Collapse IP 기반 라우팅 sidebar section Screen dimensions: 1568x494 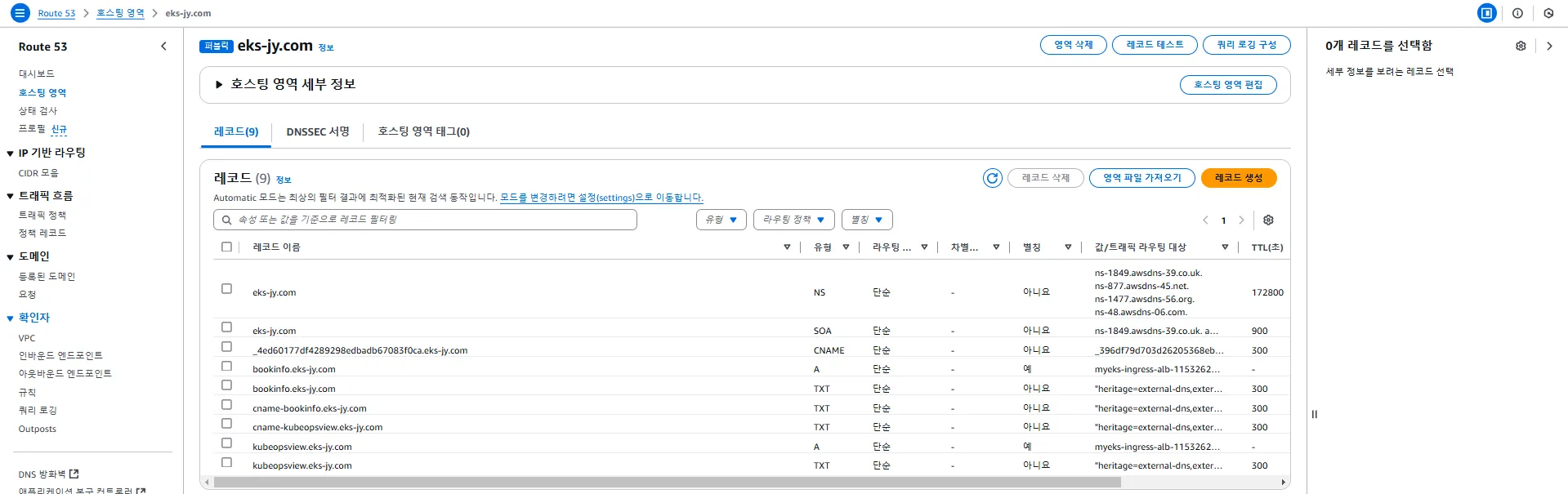pyautogui.click(x=10, y=154)
